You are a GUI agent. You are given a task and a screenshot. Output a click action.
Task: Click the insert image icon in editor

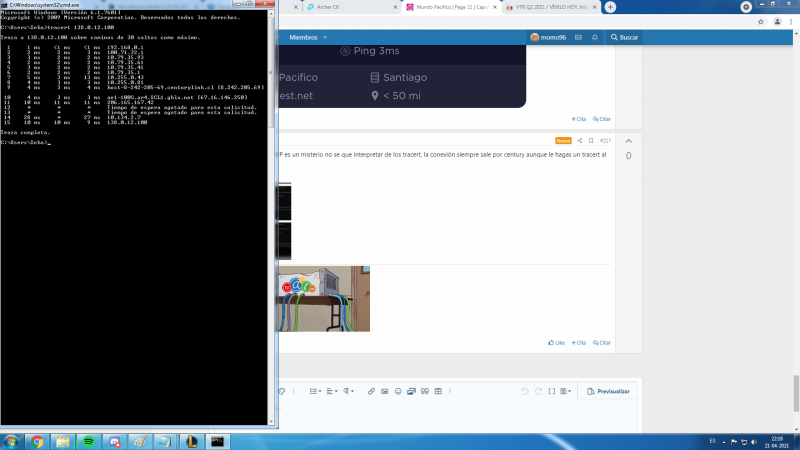(x=385, y=391)
